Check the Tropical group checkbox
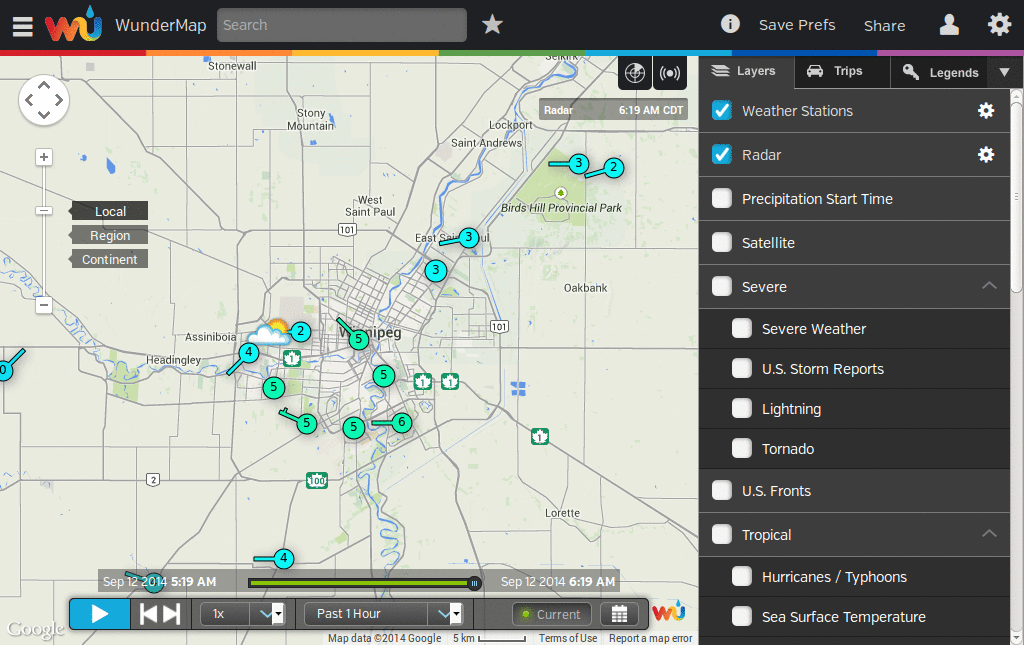 coord(722,535)
